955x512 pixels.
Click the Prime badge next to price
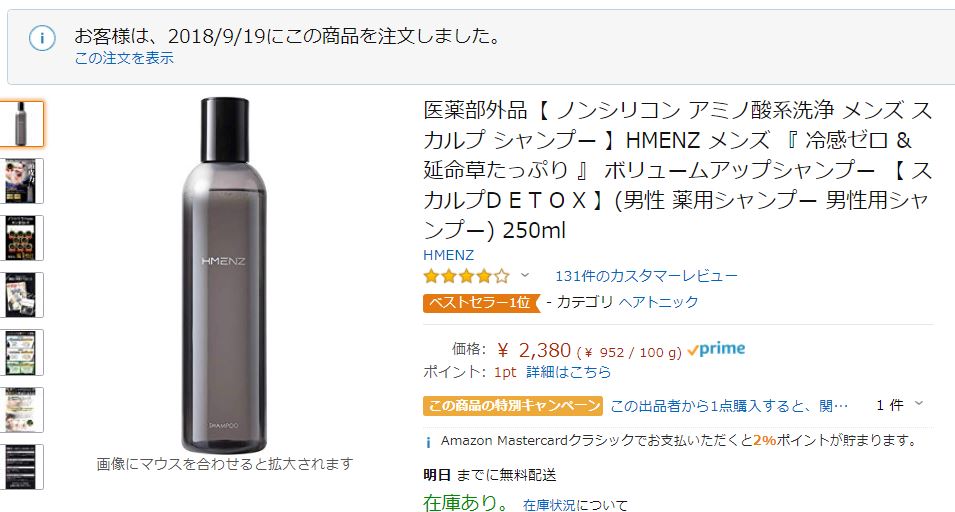pyautogui.click(x=716, y=349)
